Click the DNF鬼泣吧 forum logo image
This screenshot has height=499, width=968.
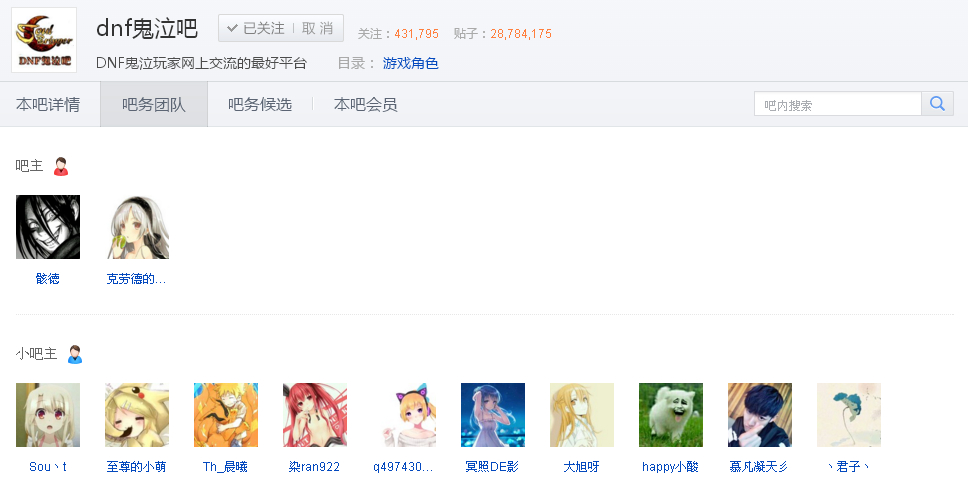(44, 40)
